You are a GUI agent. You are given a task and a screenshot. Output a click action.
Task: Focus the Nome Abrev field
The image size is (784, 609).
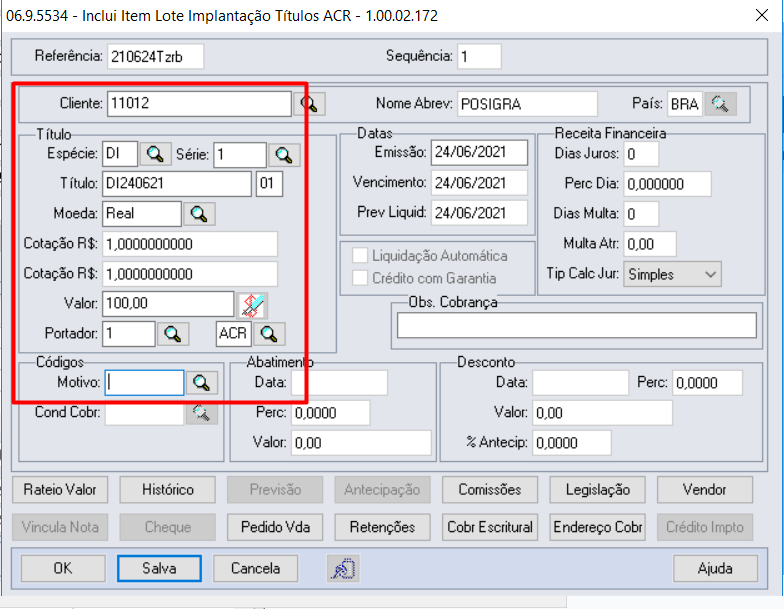pyautogui.click(x=527, y=104)
